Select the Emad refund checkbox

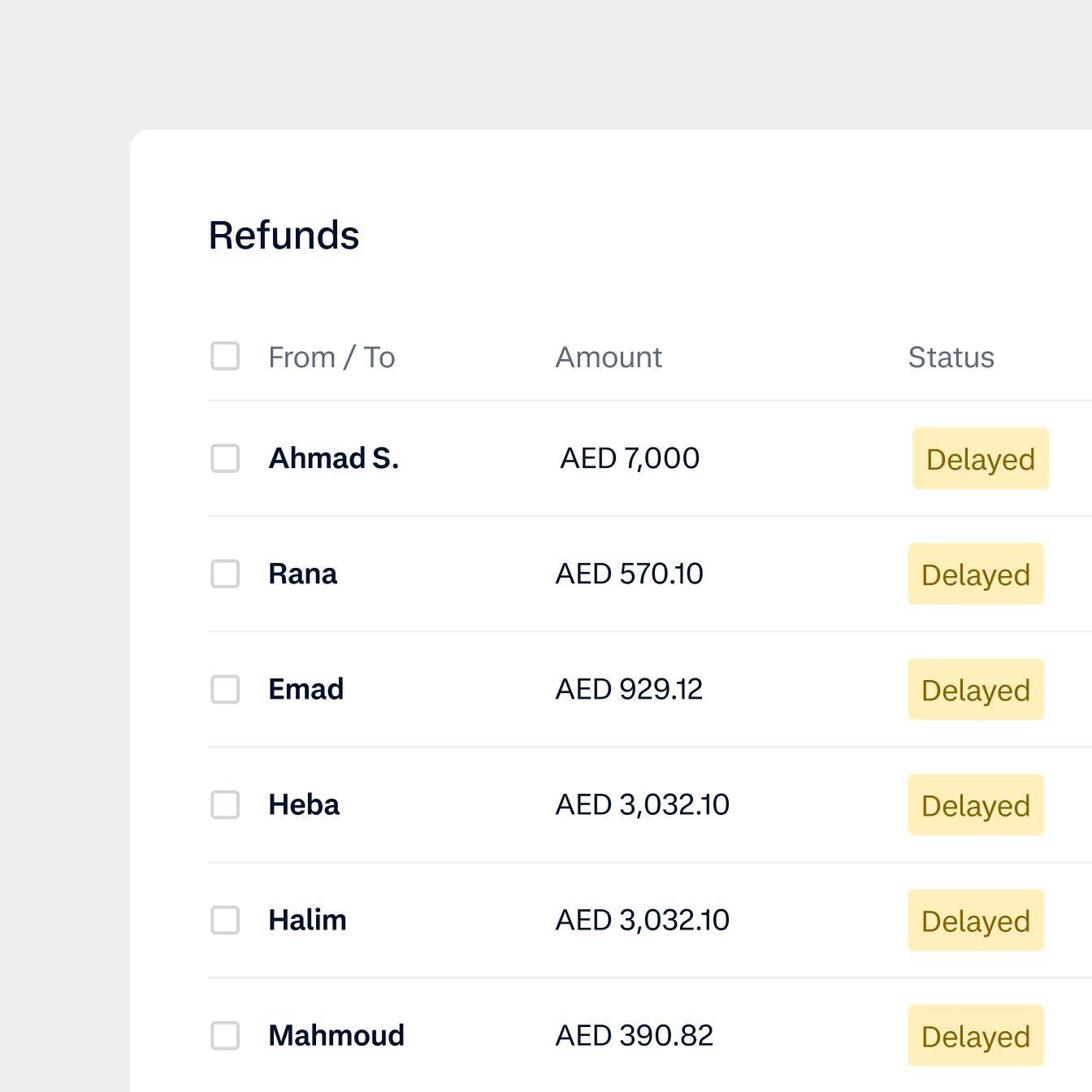[225, 689]
